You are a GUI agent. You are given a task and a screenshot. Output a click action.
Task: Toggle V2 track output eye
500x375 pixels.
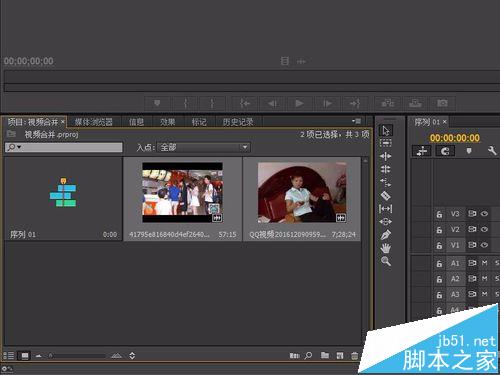coord(485,229)
